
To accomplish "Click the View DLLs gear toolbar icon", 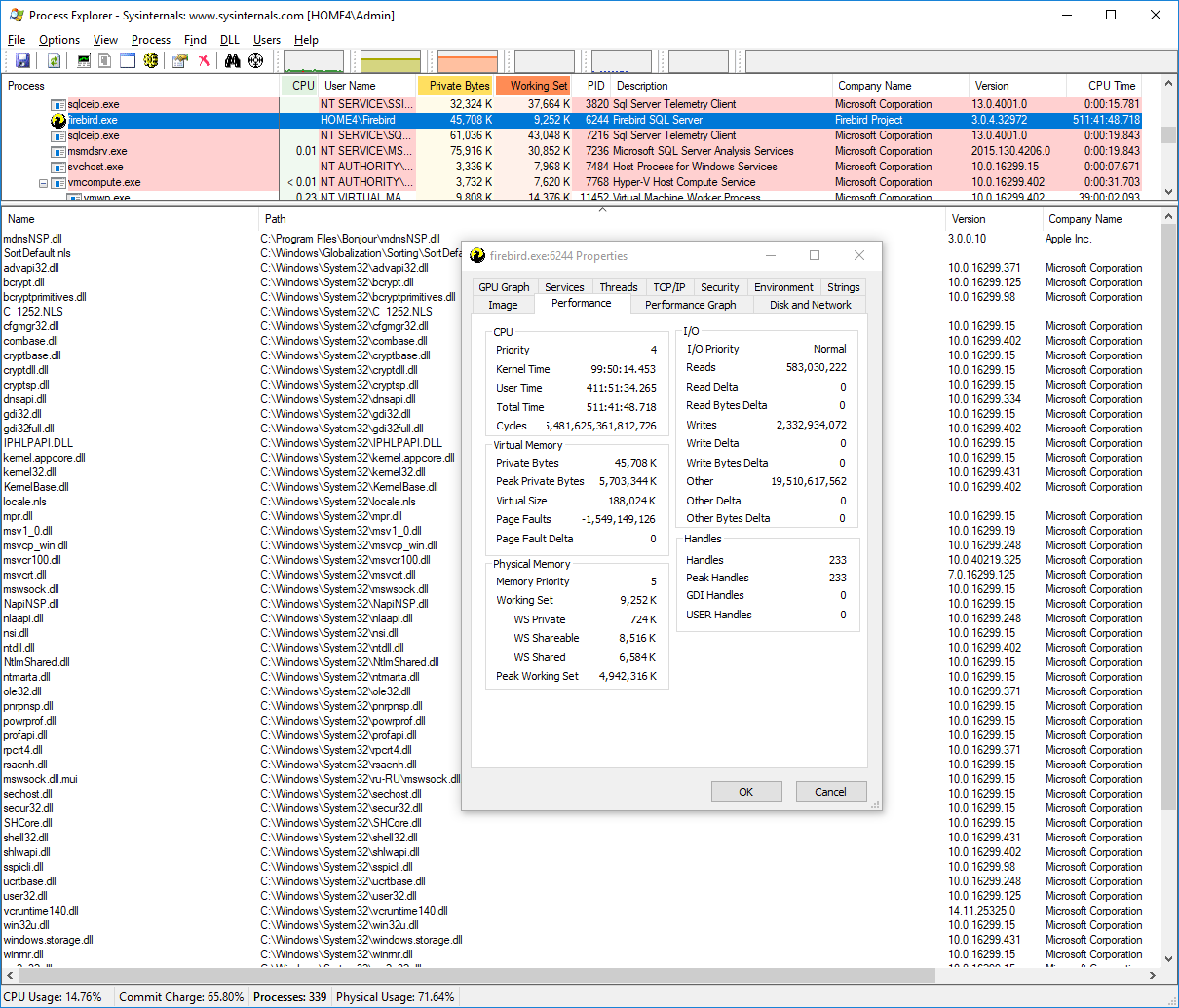I will click(x=150, y=61).
